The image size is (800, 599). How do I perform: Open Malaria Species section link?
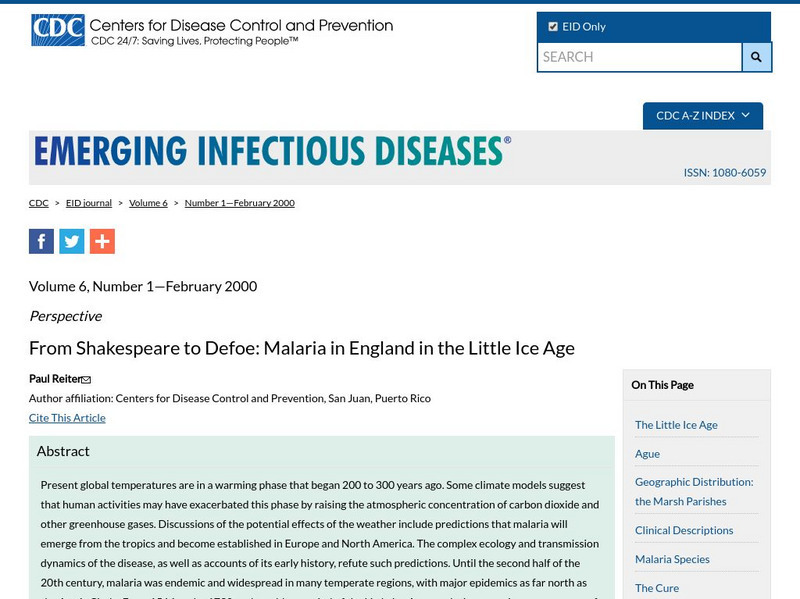(672, 559)
